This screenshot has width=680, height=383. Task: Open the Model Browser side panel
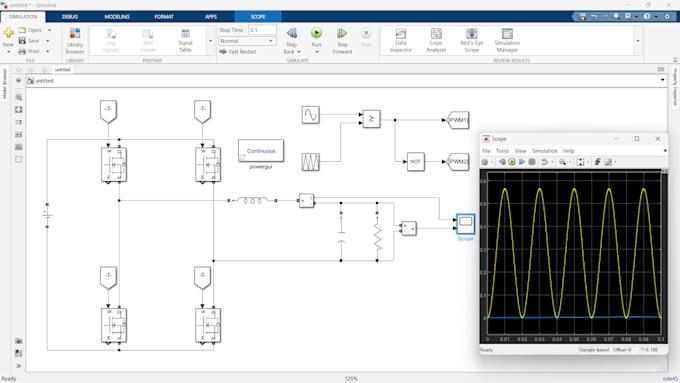click(4, 83)
